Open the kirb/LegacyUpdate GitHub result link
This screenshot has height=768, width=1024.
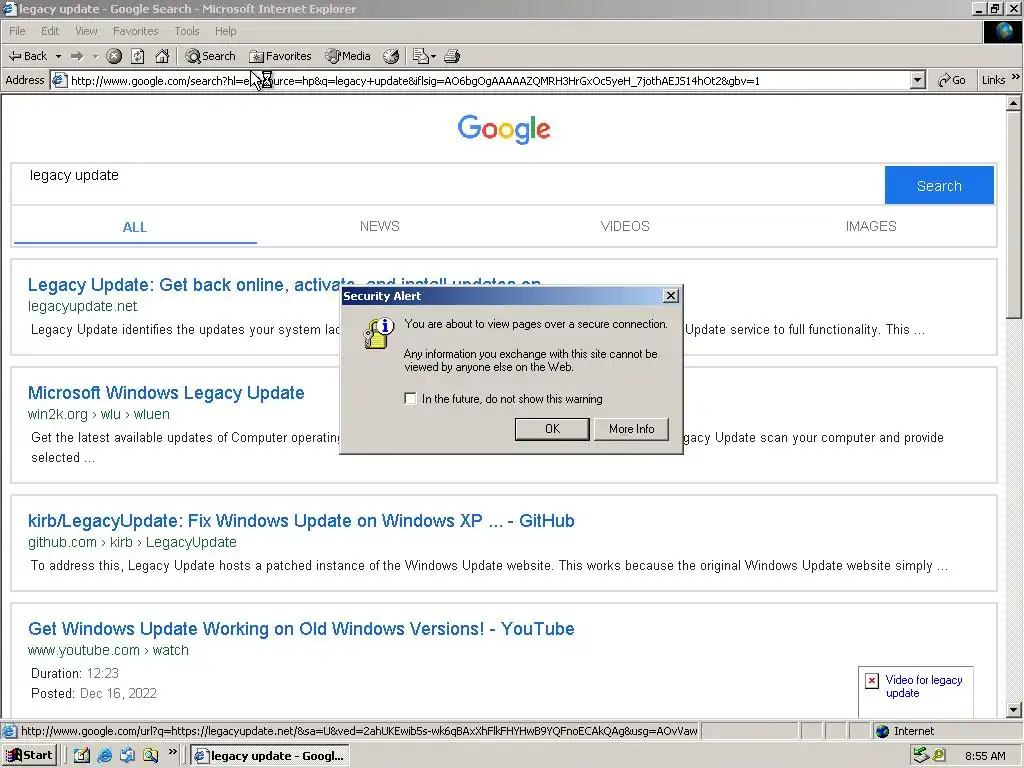tap(301, 520)
